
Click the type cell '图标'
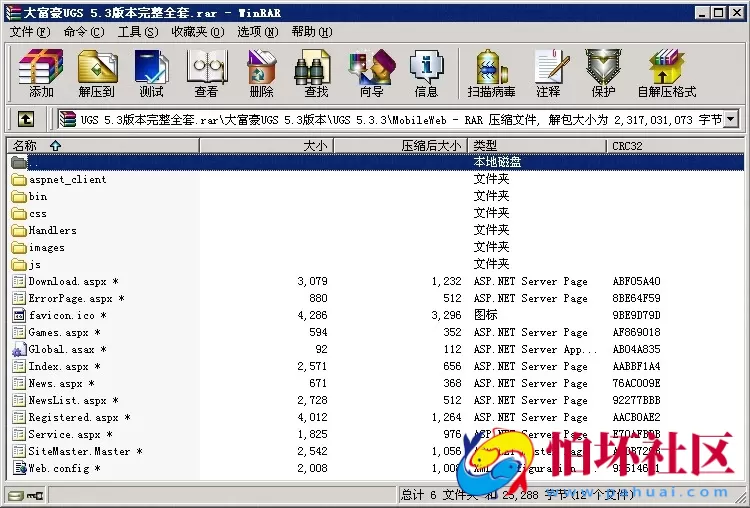[x=485, y=315]
